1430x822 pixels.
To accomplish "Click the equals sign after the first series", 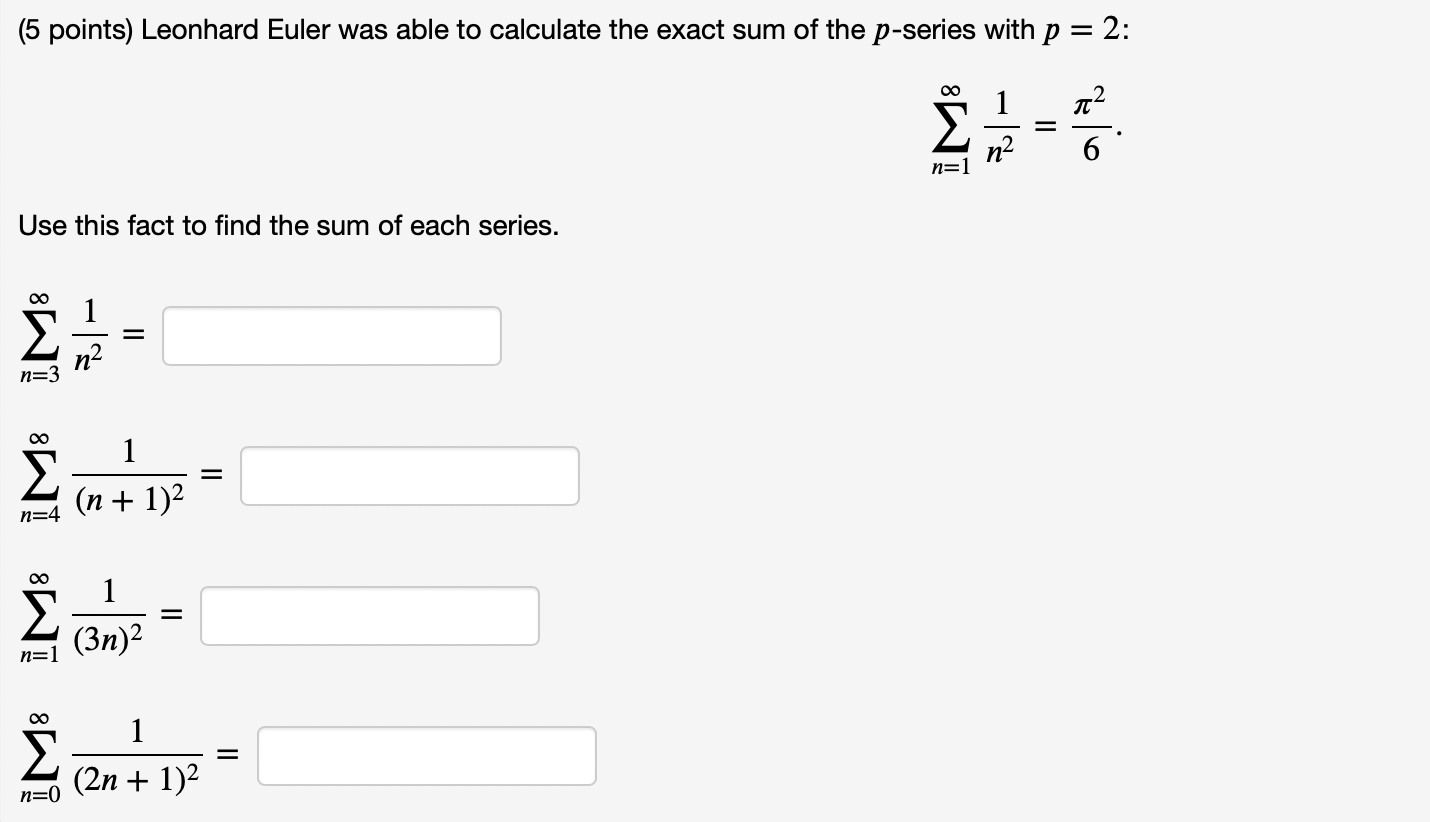I will coord(132,335).
